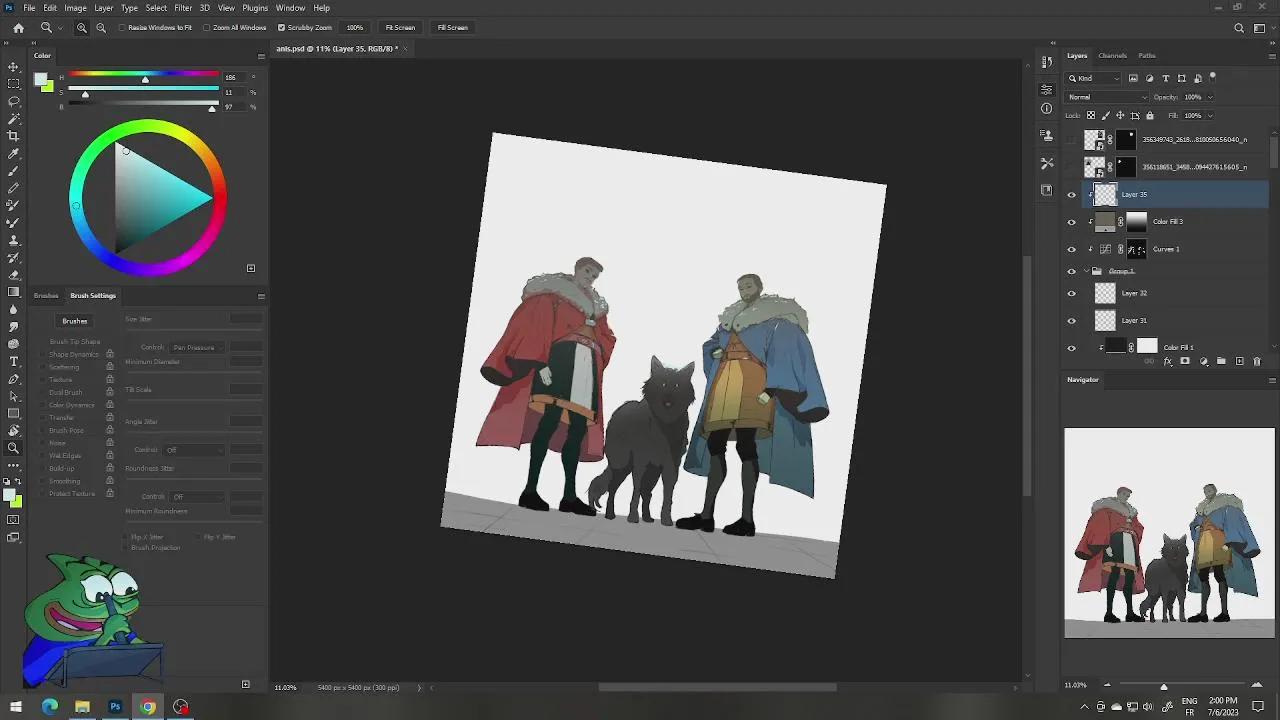This screenshot has width=1280, height=720.
Task: Select the Hand tool
Action: [14, 431]
